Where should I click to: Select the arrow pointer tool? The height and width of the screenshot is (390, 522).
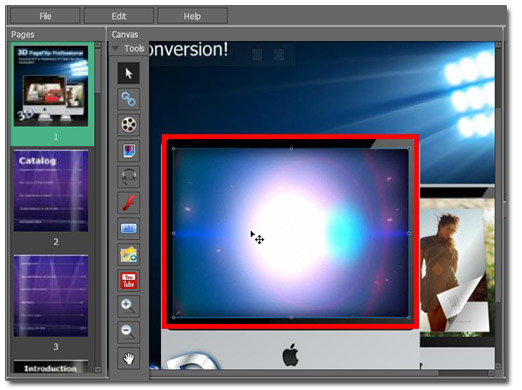pyautogui.click(x=128, y=73)
